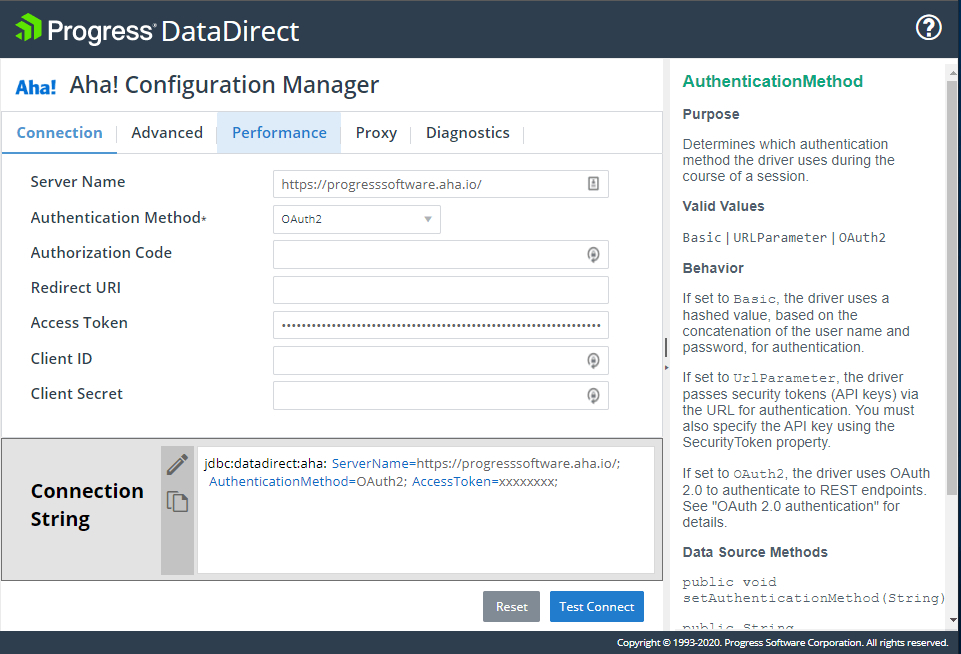Click the Server Name field icon
The image size is (961, 654).
point(593,184)
